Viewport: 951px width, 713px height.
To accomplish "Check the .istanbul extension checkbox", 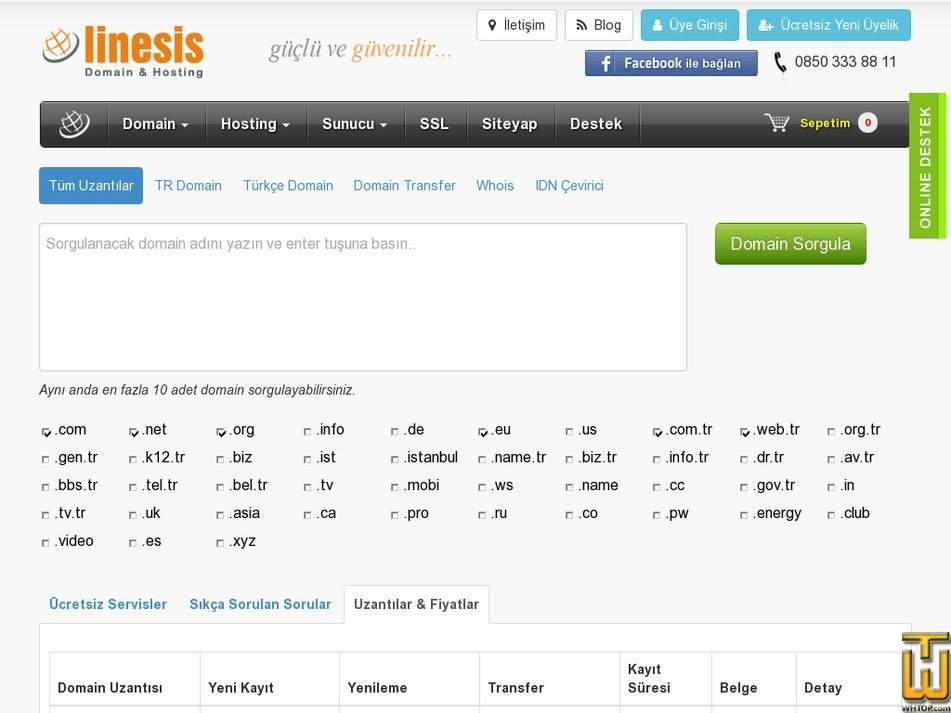I will [394, 458].
